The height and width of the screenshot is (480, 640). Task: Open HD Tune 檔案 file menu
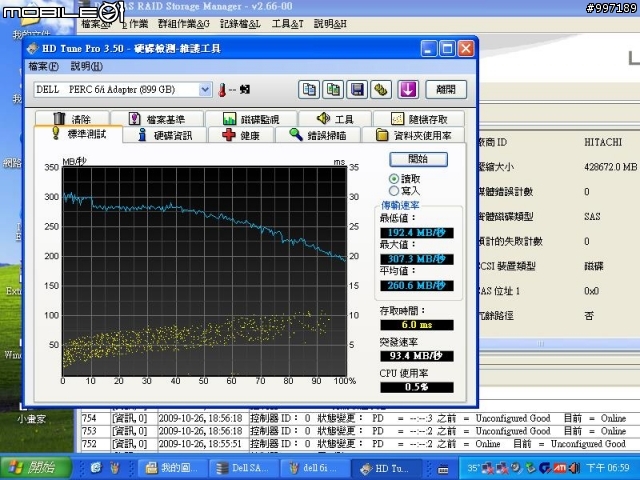pyautogui.click(x=43, y=66)
